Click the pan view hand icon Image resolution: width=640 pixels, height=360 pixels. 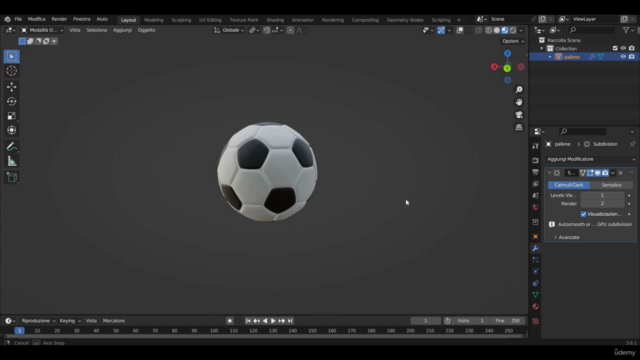coord(519,102)
